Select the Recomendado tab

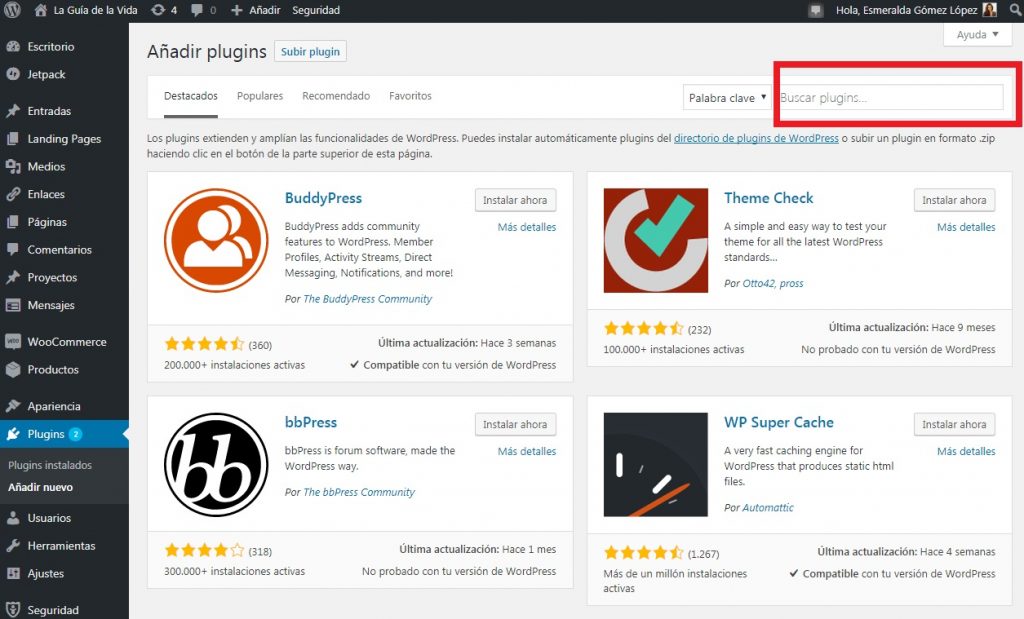click(x=336, y=96)
